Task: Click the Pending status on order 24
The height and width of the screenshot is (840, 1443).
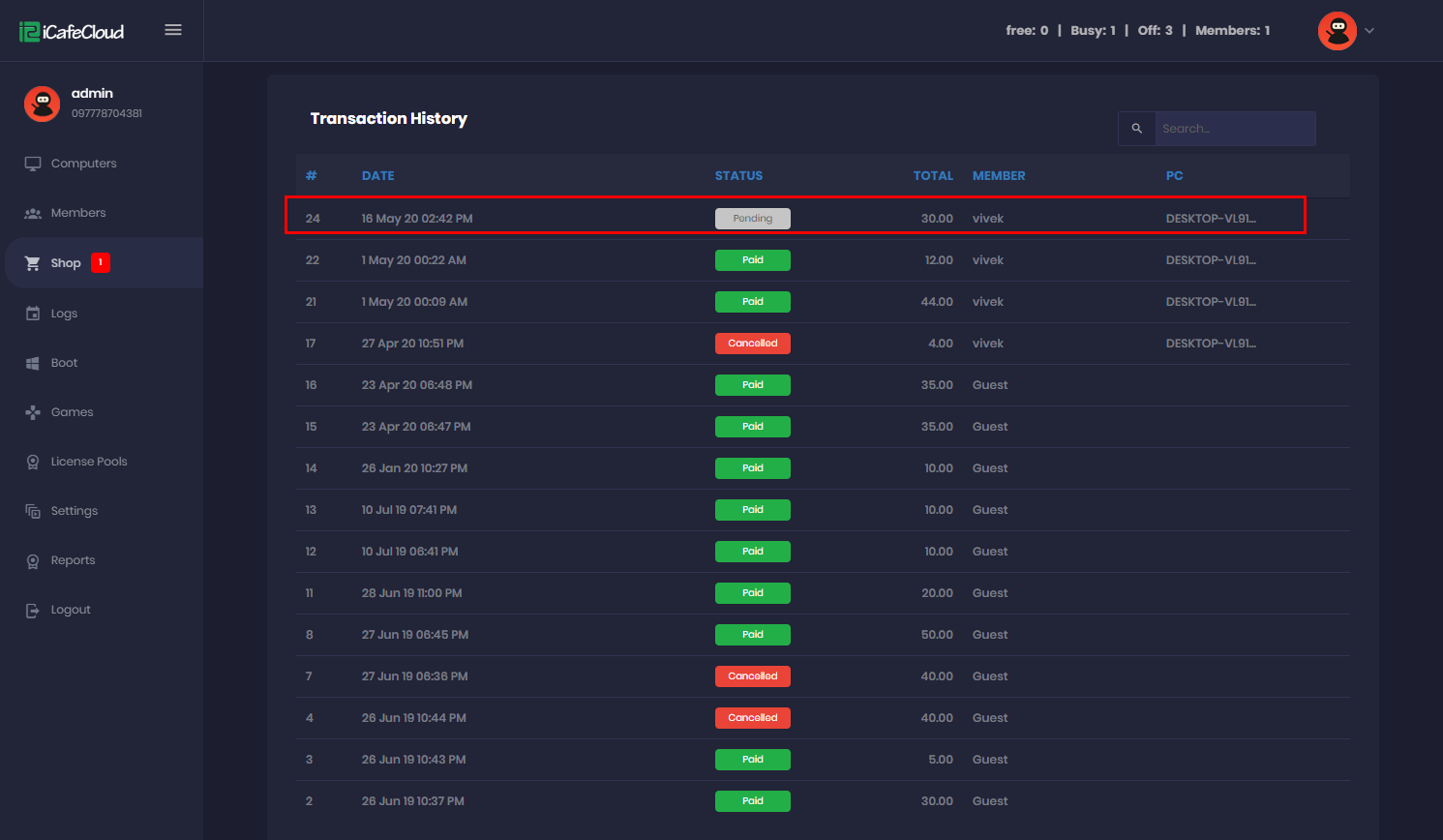Action: tap(752, 219)
